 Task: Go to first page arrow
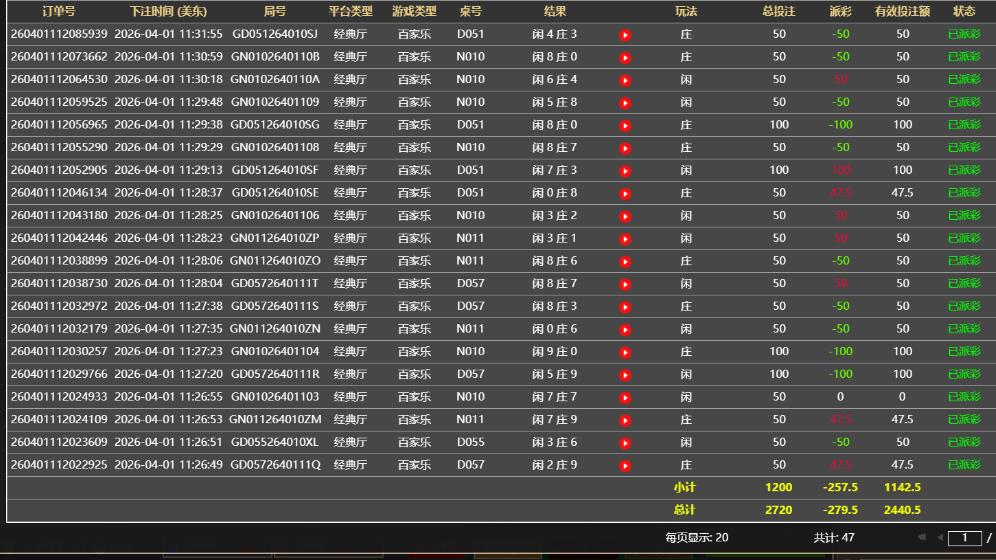tap(921, 538)
